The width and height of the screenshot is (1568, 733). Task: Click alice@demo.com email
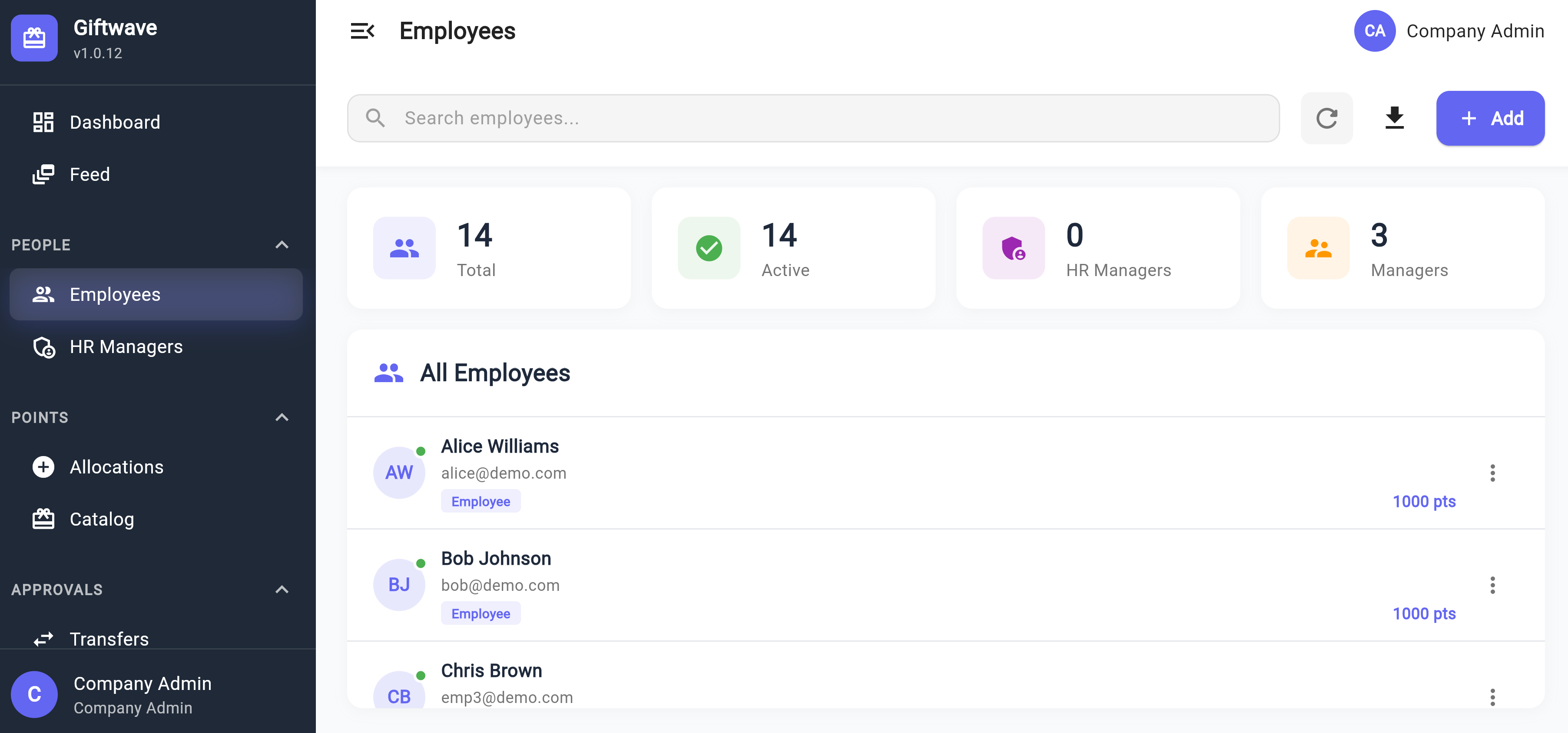504,473
